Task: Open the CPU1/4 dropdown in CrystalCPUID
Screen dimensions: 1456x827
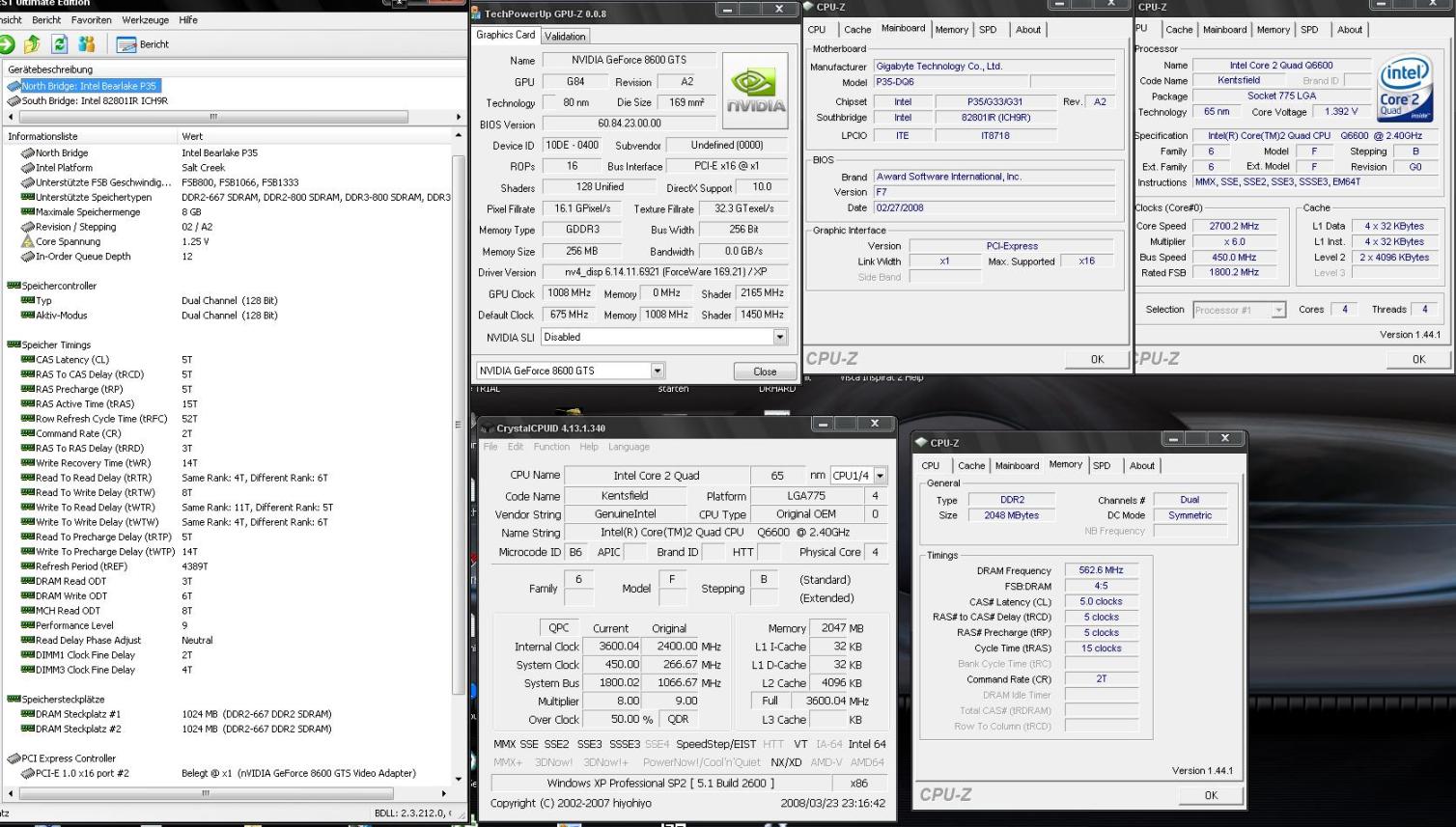Action: [x=881, y=476]
